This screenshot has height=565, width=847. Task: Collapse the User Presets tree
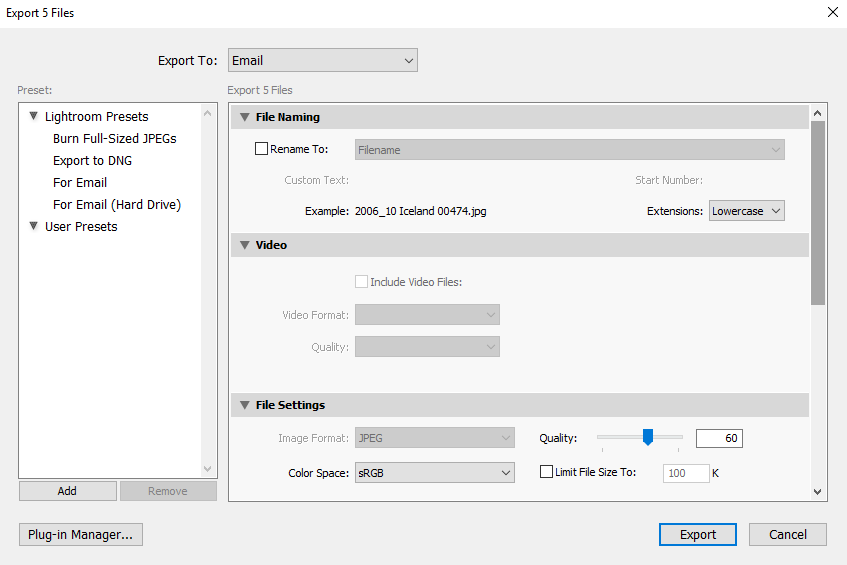tap(34, 227)
